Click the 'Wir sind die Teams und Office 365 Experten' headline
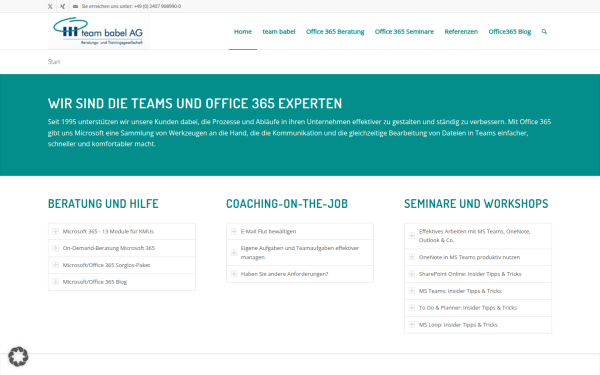This screenshot has width=600, height=375. pos(195,103)
